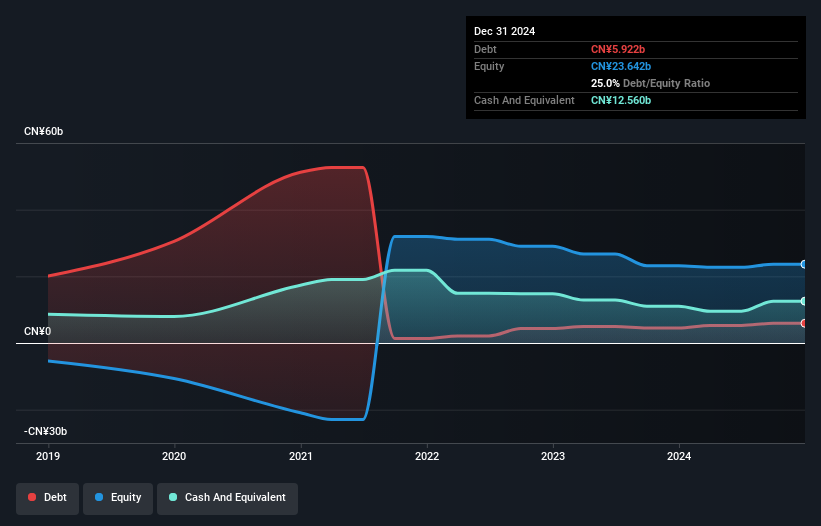
Task: Click the 2024 x-axis label
Action: (679, 456)
